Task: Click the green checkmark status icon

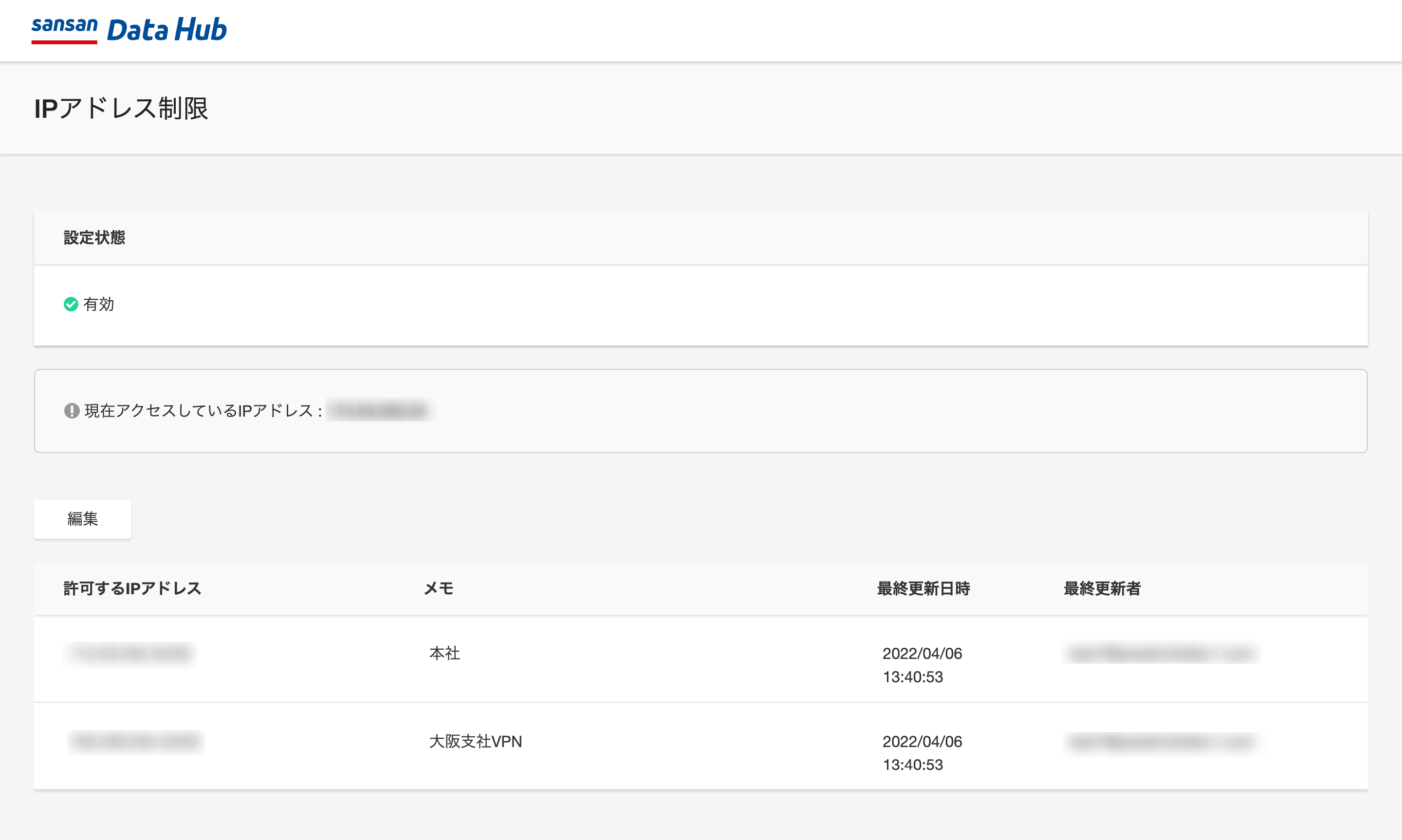Action: click(x=71, y=305)
